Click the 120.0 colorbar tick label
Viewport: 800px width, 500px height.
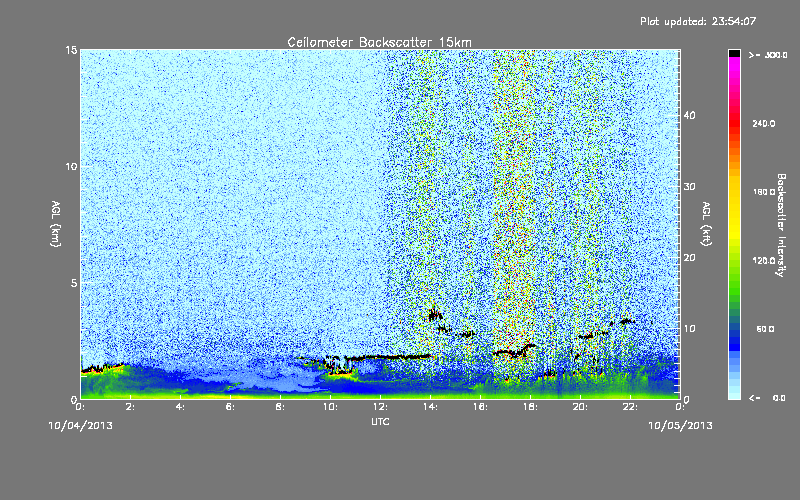(x=764, y=261)
